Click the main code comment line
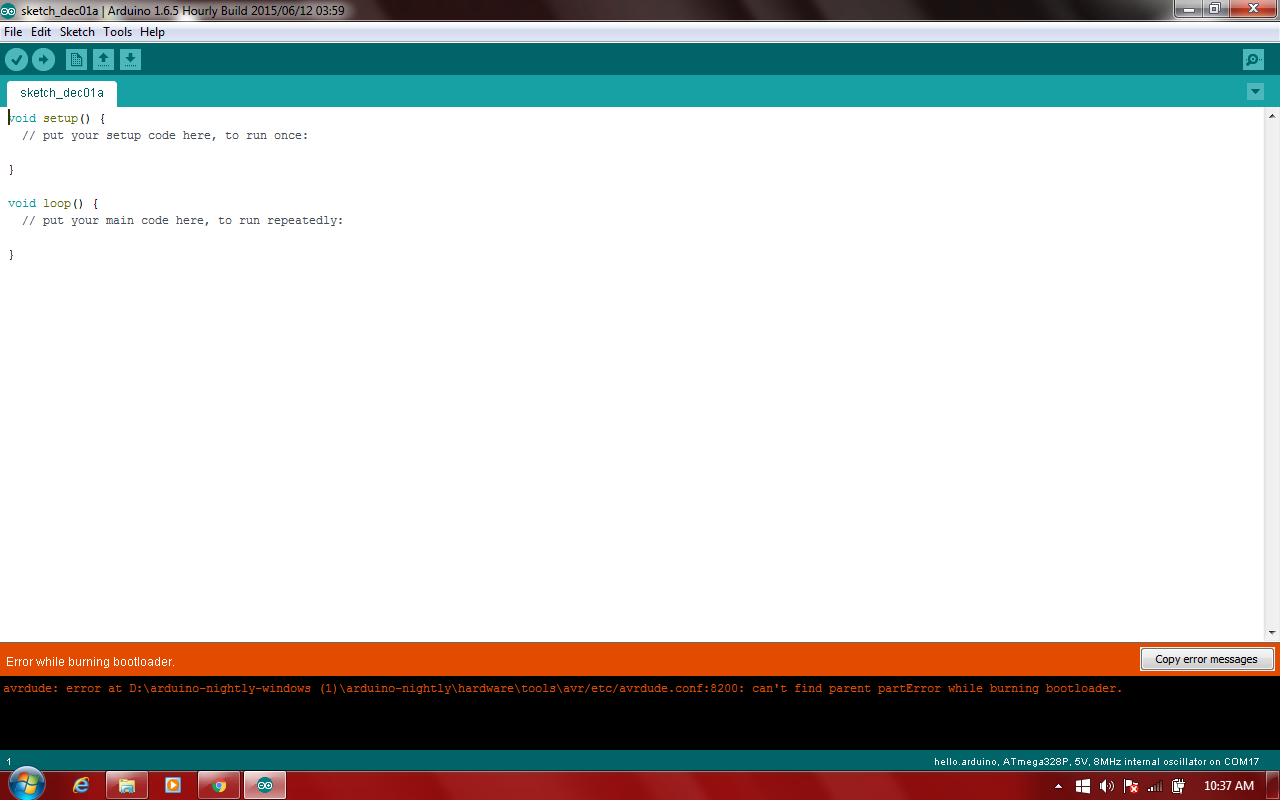1280x800 pixels. [183, 220]
